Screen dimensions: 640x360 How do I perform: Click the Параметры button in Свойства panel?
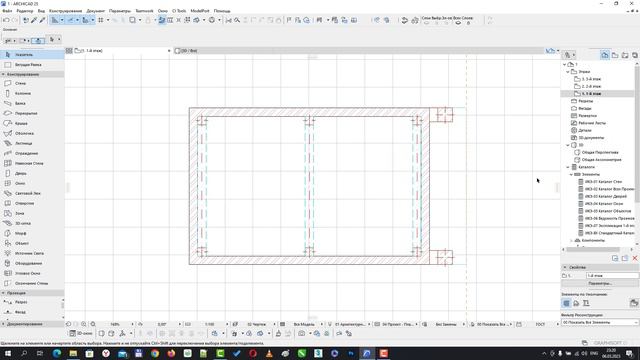pyautogui.click(x=600, y=283)
